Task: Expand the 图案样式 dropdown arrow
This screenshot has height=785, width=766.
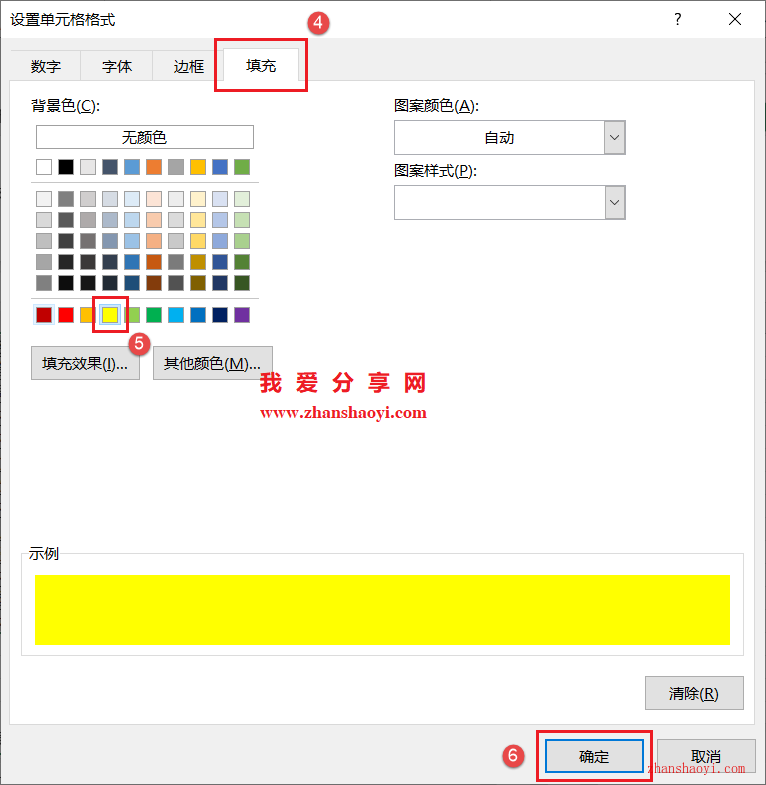Action: [x=615, y=203]
